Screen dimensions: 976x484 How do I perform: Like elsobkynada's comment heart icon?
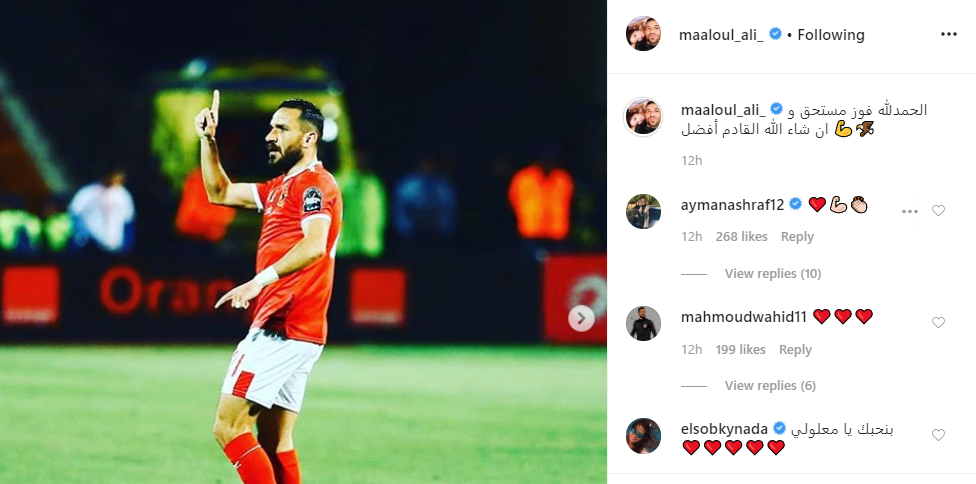click(938, 435)
